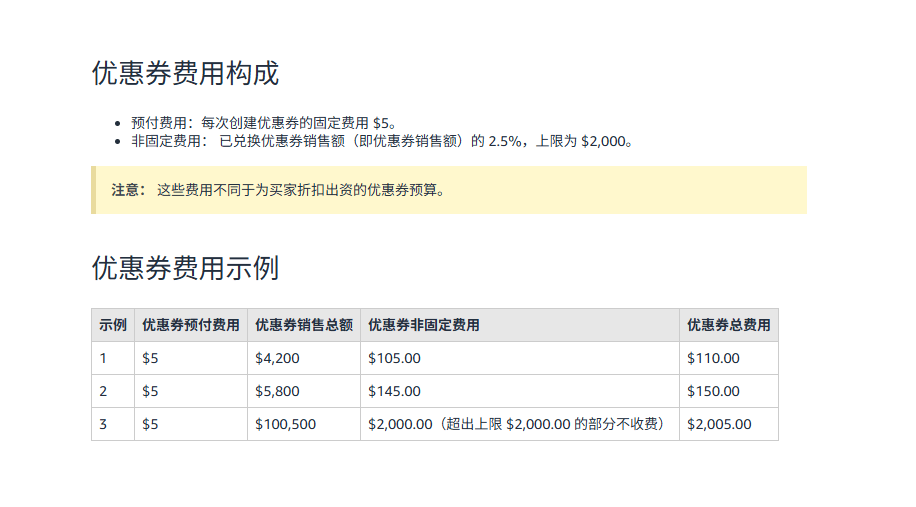Select the 优惠券预付费用 column header
Viewport: 916px width, 507px height.
191,325
